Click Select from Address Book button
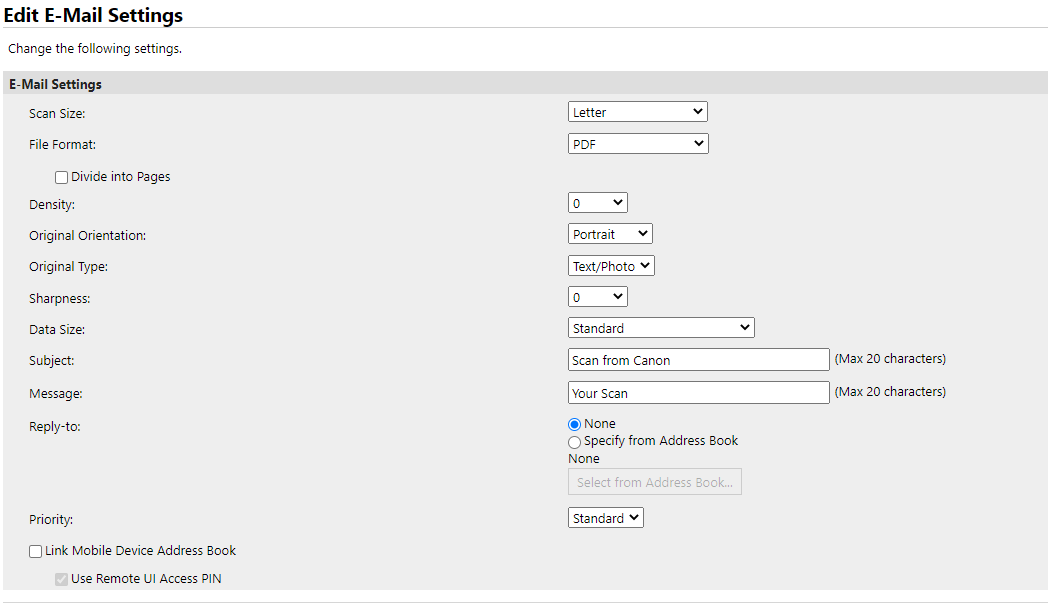The width and height of the screenshot is (1048, 608). coord(654,481)
